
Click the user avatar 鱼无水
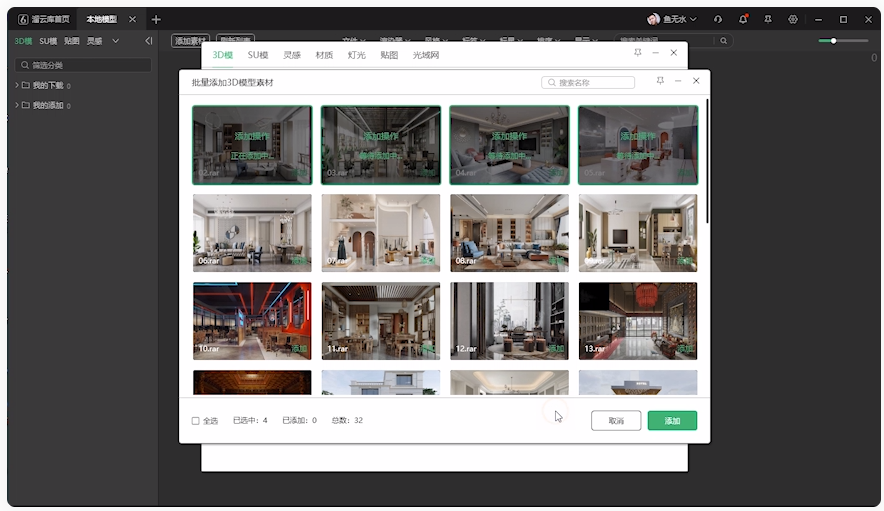click(x=653, y=19)
